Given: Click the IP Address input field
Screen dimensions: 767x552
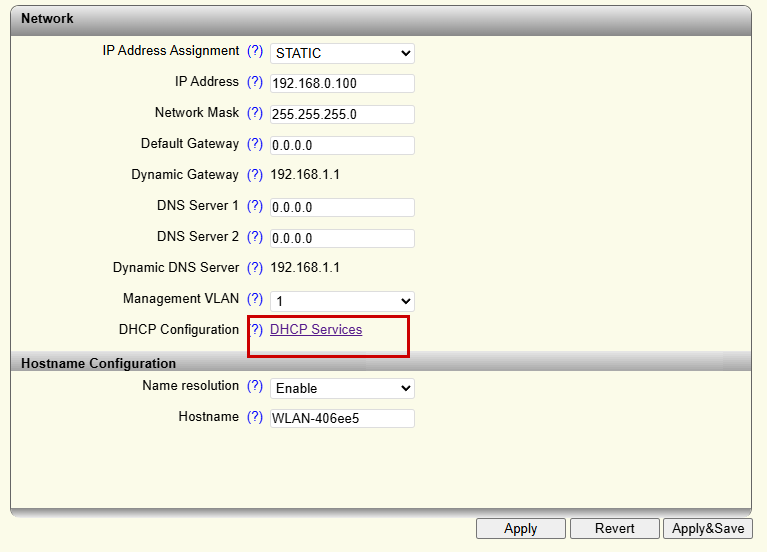Looking at the screenshot, I should coord(342,84).
